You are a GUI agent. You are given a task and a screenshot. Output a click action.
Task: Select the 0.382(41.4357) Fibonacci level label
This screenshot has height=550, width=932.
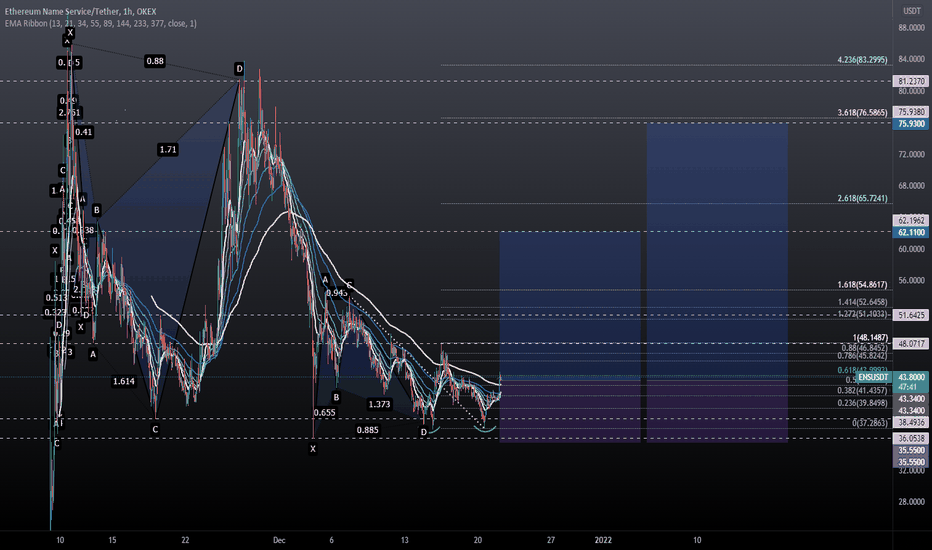pyautogui.click(x=862, y=391)
